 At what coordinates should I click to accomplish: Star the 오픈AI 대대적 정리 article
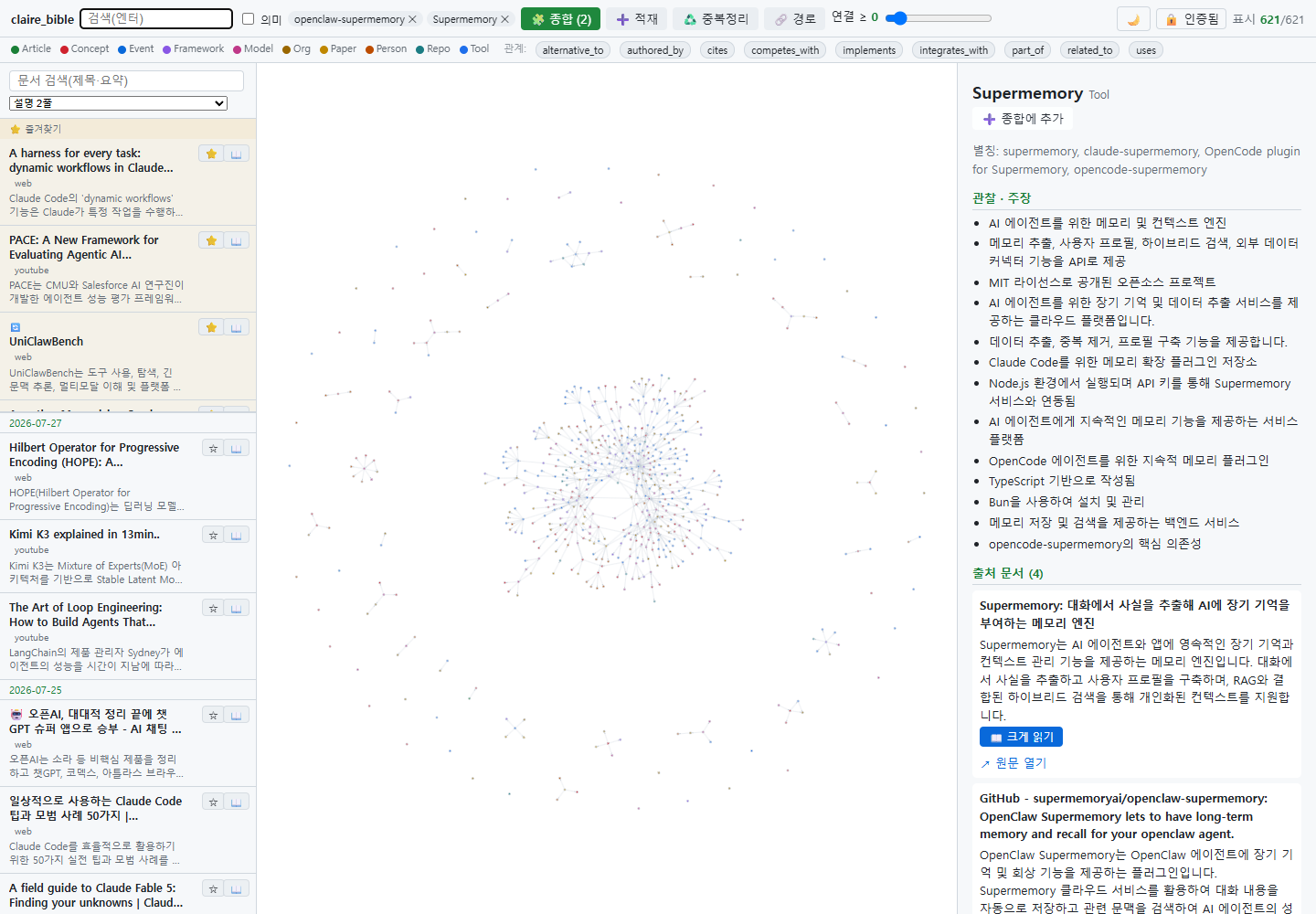coord(213,715)
